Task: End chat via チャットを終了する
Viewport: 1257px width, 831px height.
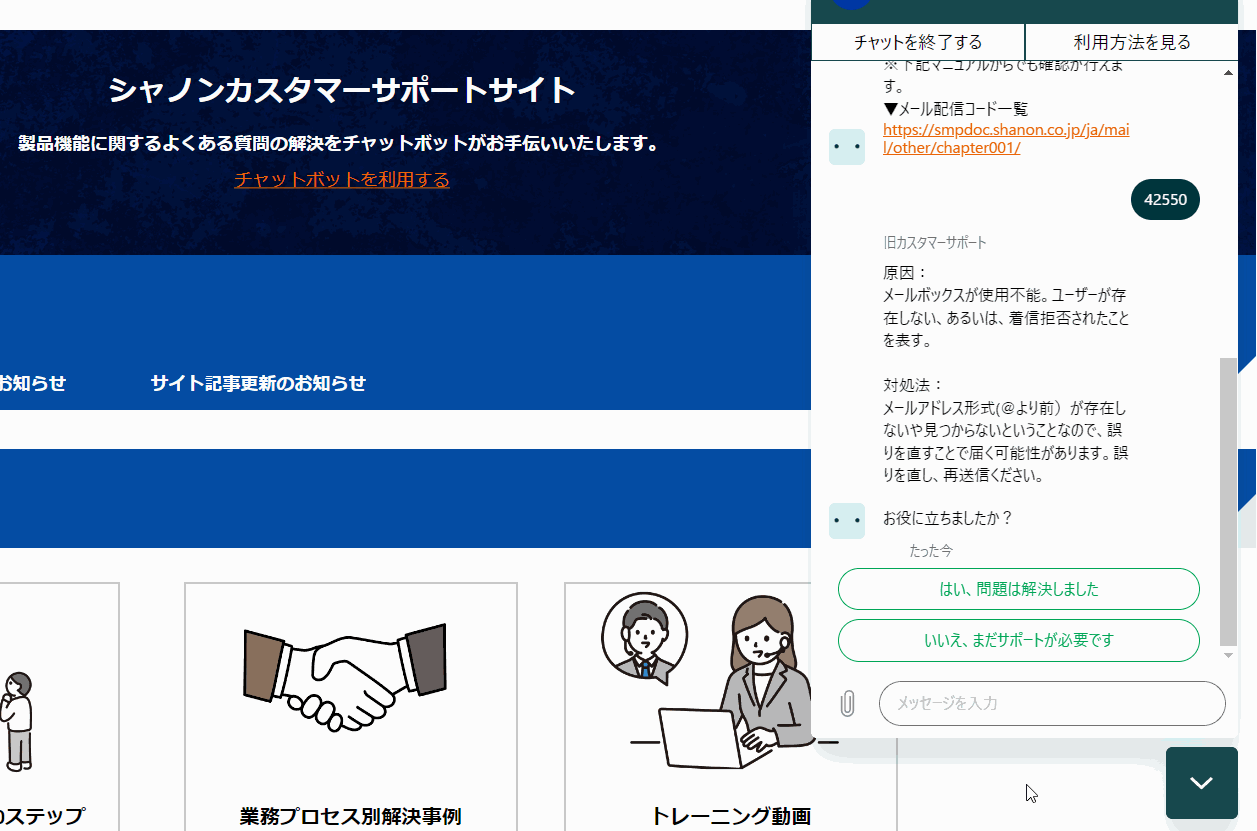Action: click(918, 42)
